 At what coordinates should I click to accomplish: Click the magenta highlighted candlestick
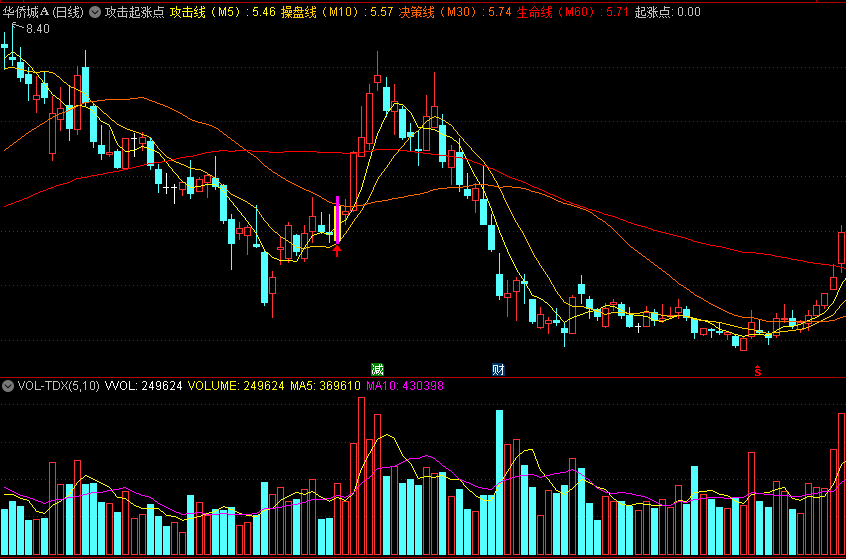337,220
